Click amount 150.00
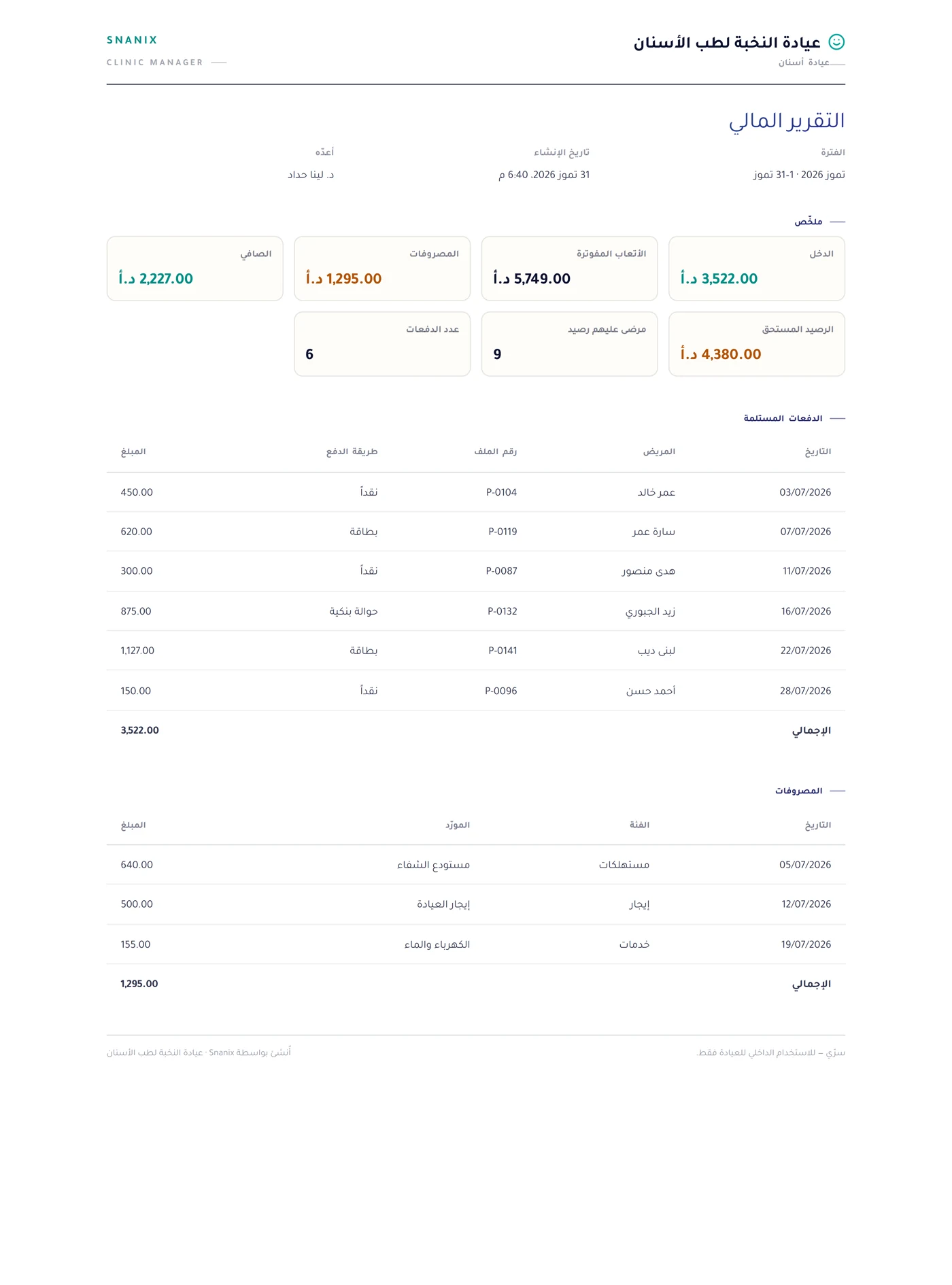 136,691
